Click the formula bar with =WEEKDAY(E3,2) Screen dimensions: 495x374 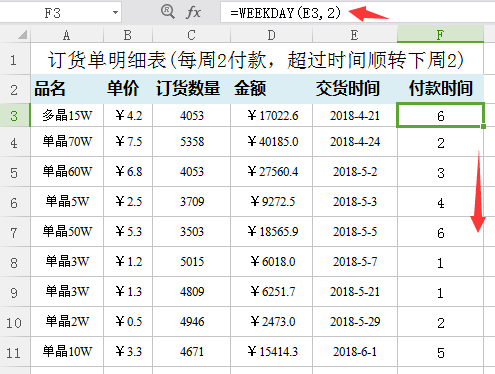357,13
